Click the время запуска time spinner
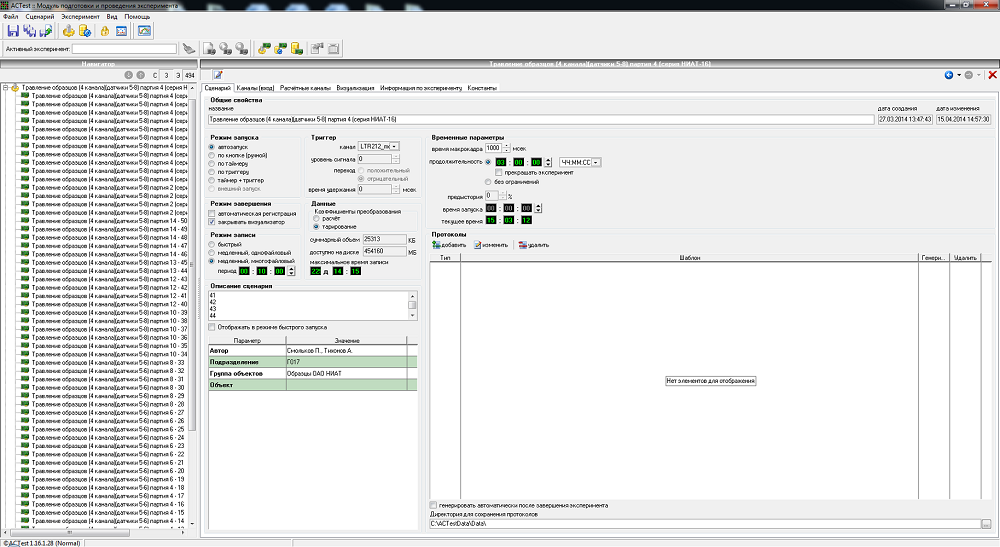1000x547 pixels. 538,208
